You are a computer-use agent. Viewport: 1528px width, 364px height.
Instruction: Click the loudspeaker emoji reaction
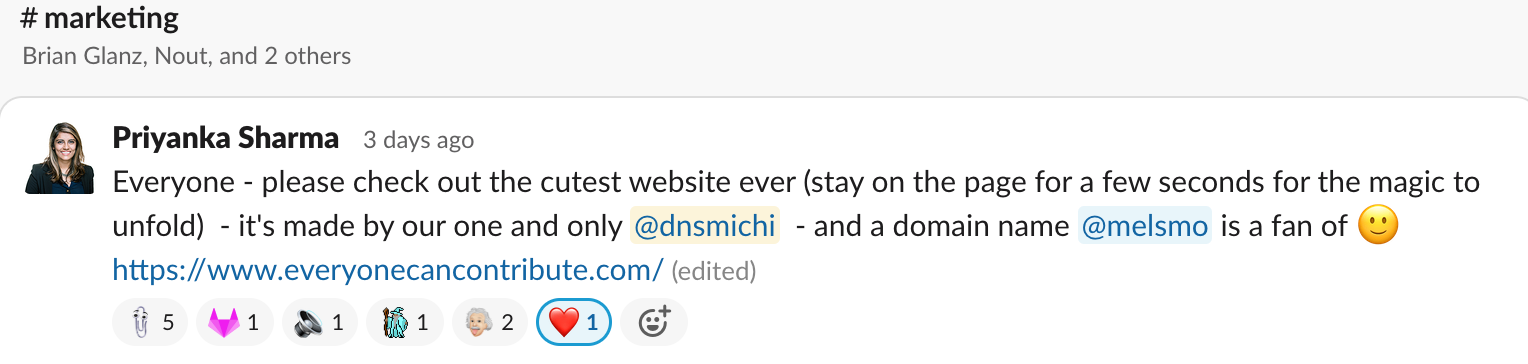(x=319, y=322)
